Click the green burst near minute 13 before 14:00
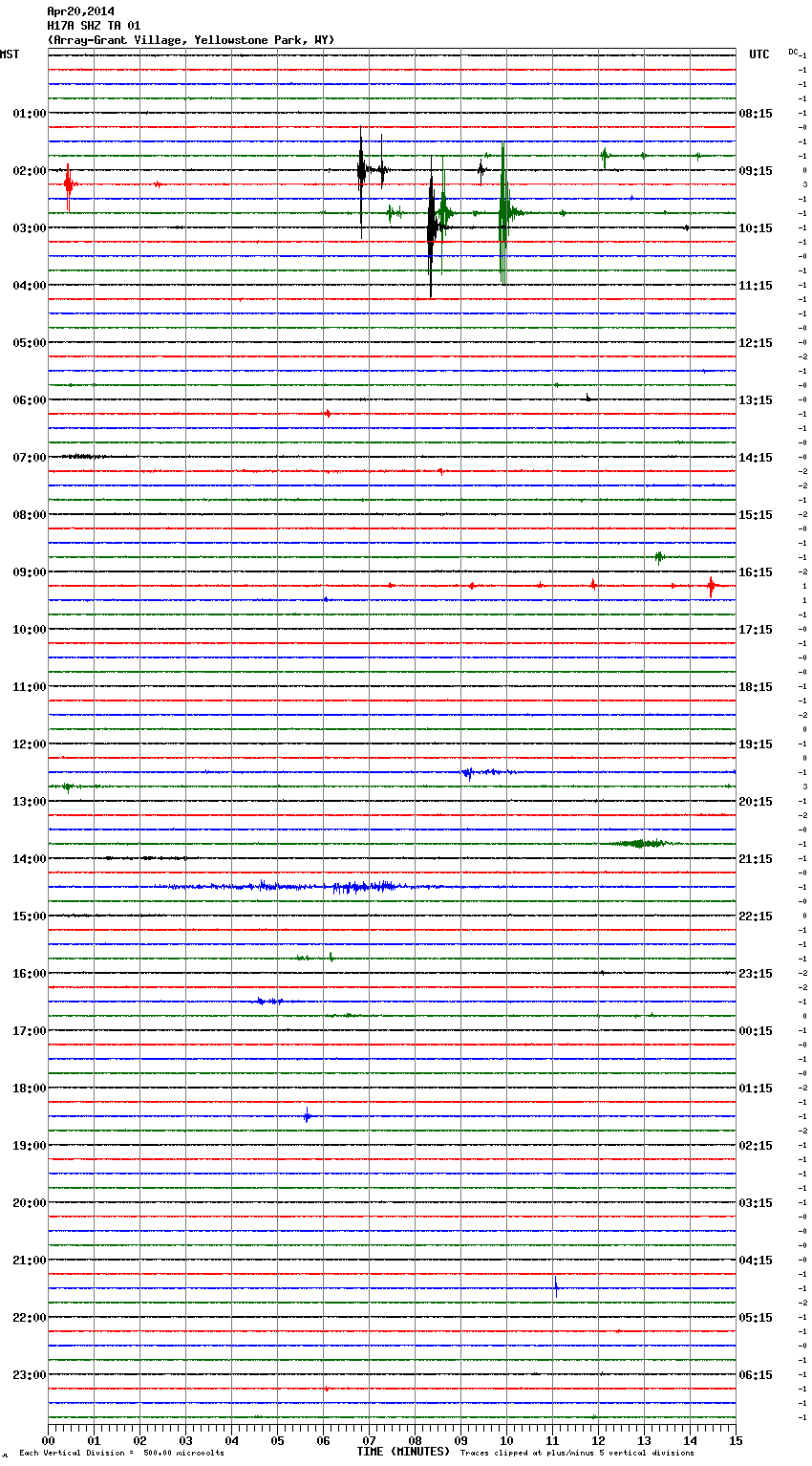Viewport: 812px width, 1466px height. tap(640, 843)
